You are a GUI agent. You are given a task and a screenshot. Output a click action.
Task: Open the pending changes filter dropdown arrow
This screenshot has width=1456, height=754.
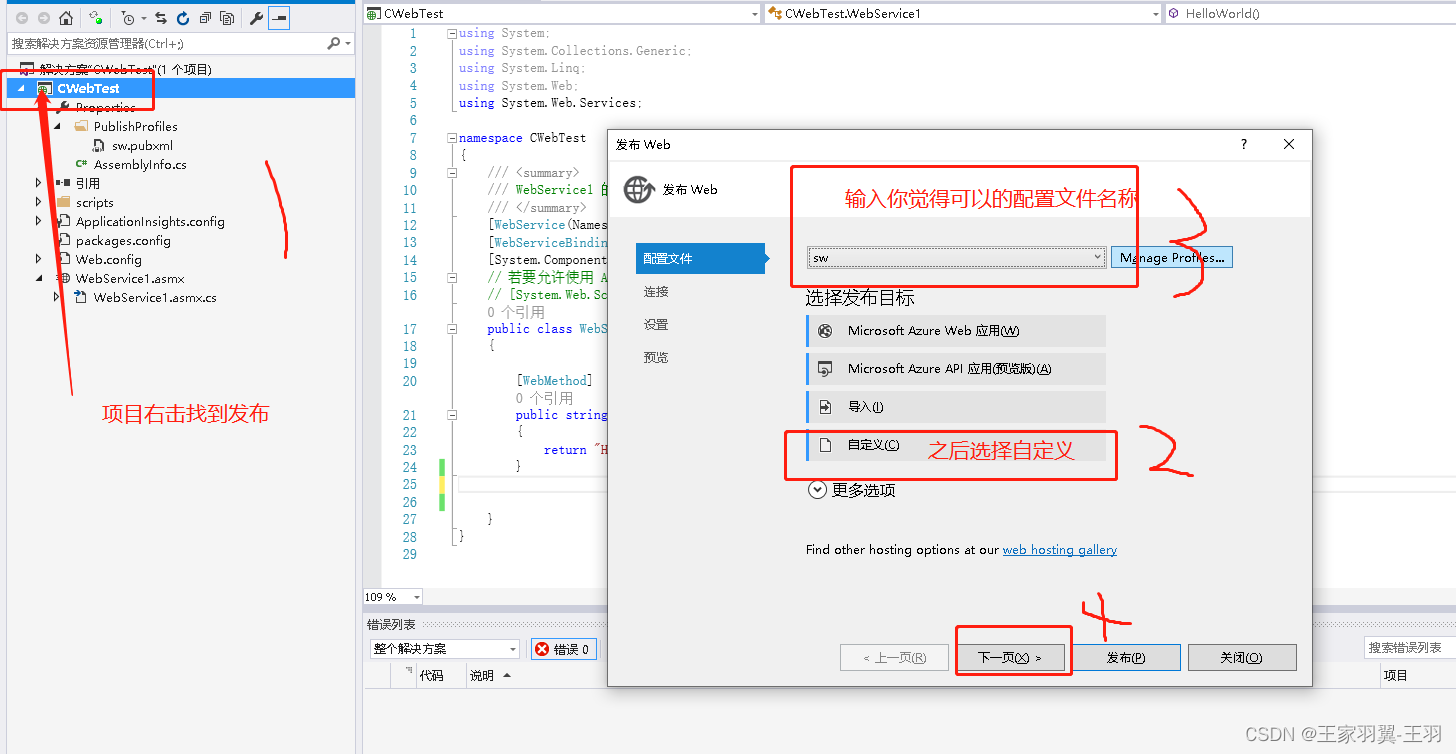[x=143, y=19]
